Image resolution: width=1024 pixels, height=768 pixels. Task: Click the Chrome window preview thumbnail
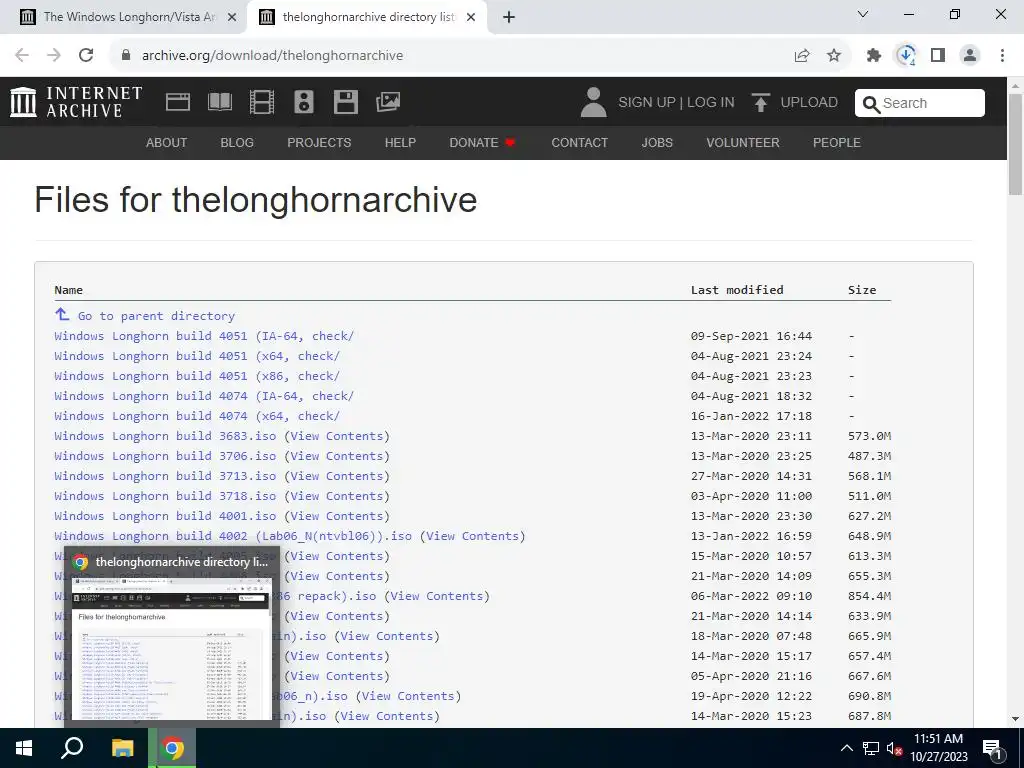tap(172, 648)
